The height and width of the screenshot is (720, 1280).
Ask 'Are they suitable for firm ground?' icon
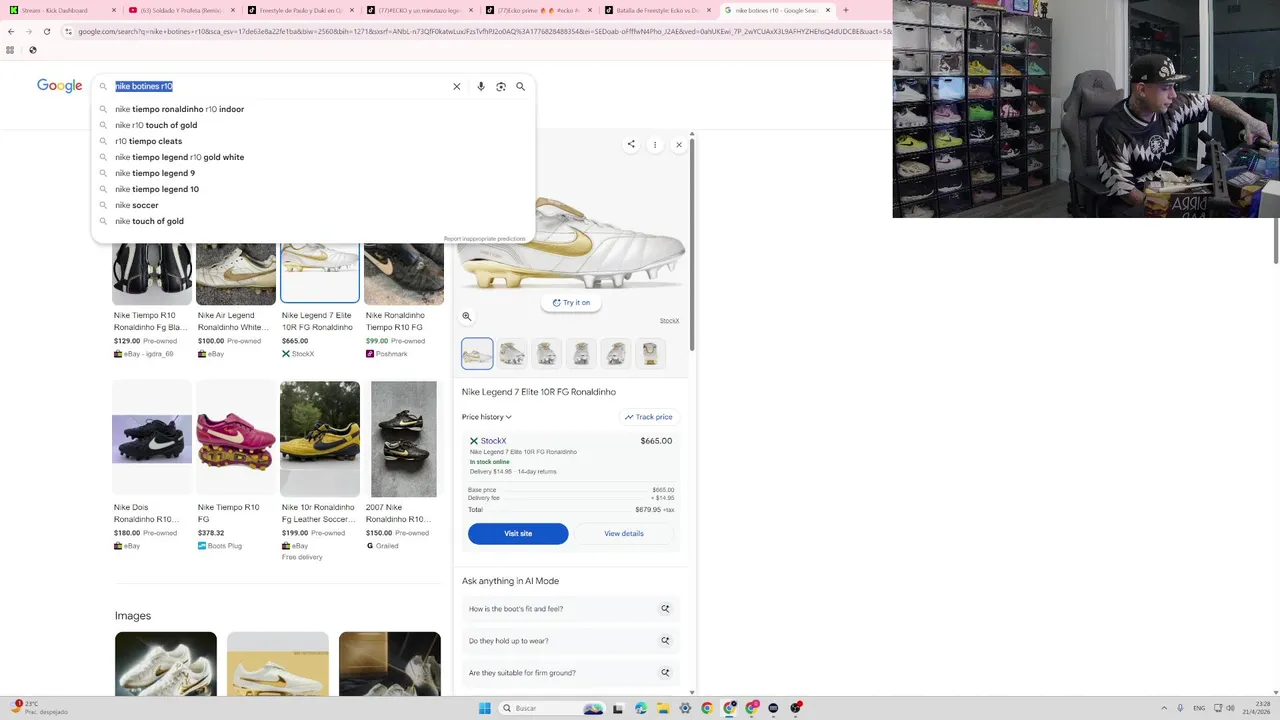pos(665,672)
